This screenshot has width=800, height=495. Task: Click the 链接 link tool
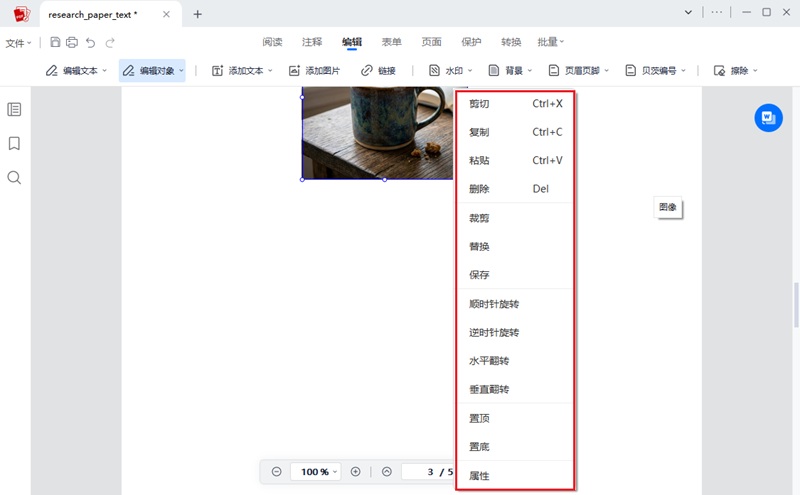pyautogui.click(x=378, y=71)
